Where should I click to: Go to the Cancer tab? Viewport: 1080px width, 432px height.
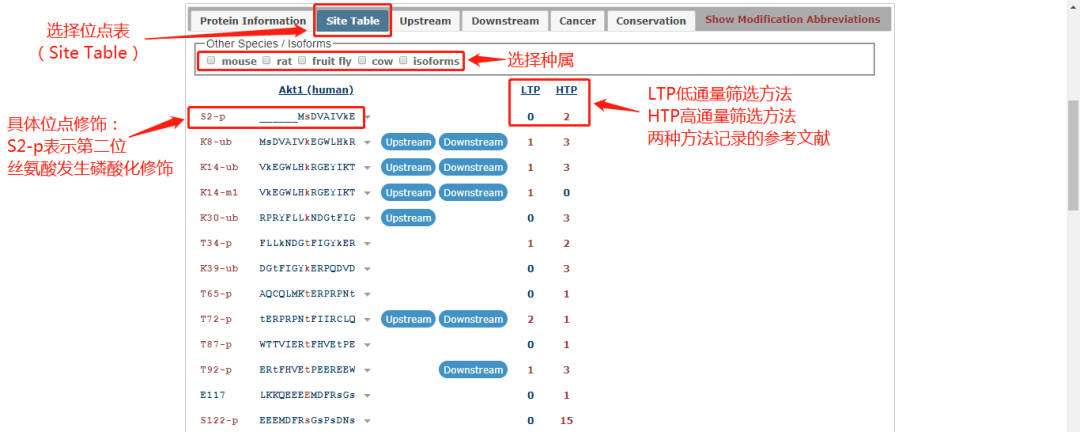(x=577, y=21)
